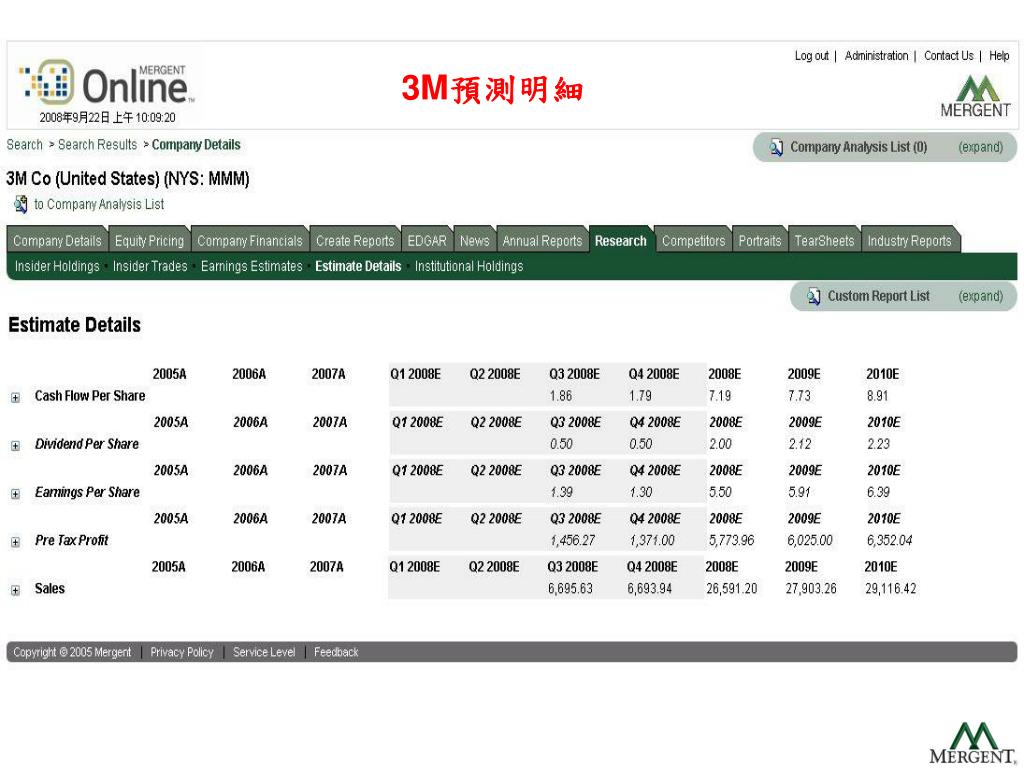Click Pre Tax Profit value 6,025.00

(810, 541)
